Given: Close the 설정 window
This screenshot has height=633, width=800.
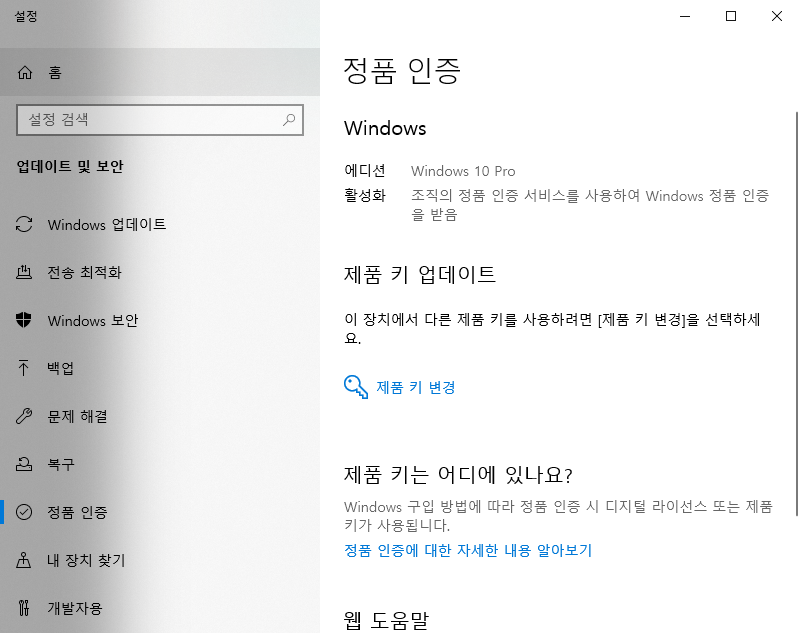Looking at the screenshot, I should click(777, 16).
